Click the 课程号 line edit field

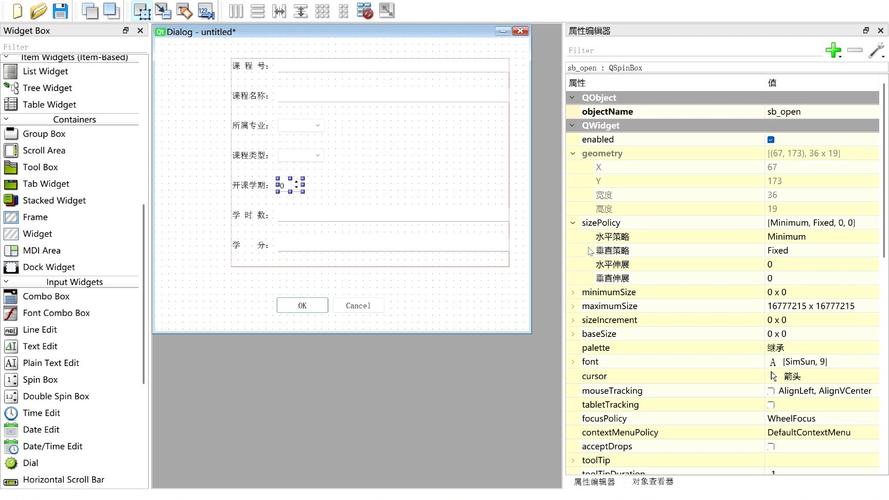[393, 66]
